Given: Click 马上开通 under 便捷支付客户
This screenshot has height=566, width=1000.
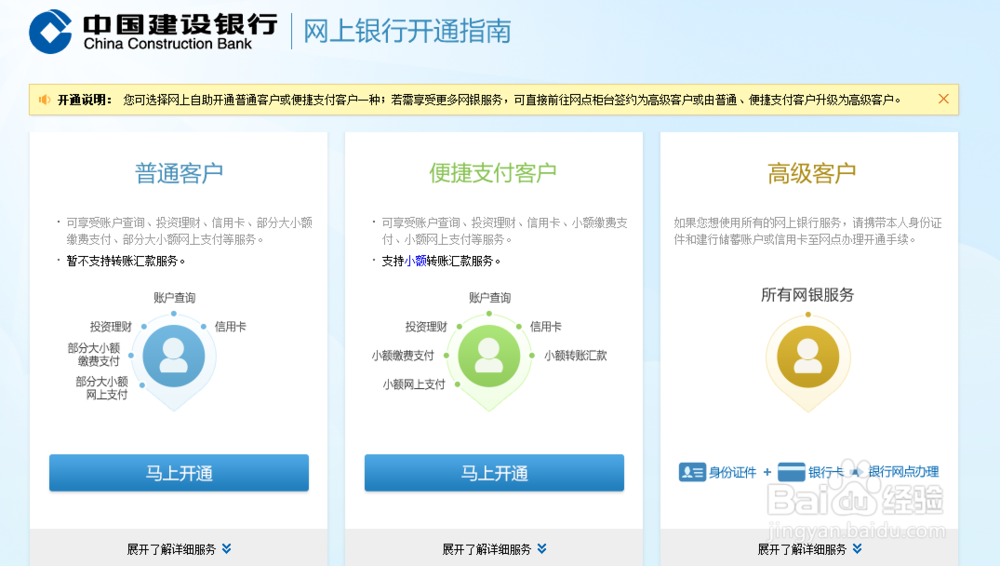Looking at the screenshot, I should [494, 473].
